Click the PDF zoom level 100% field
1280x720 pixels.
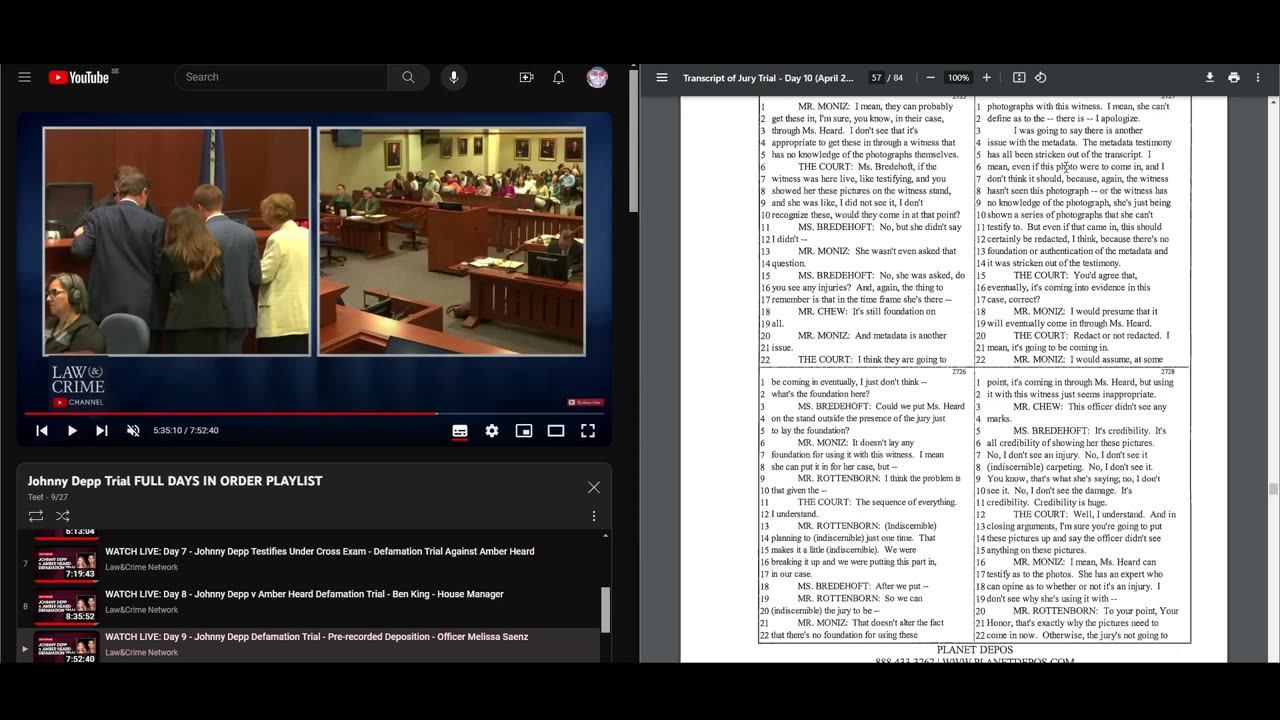[x=958, y=78]
